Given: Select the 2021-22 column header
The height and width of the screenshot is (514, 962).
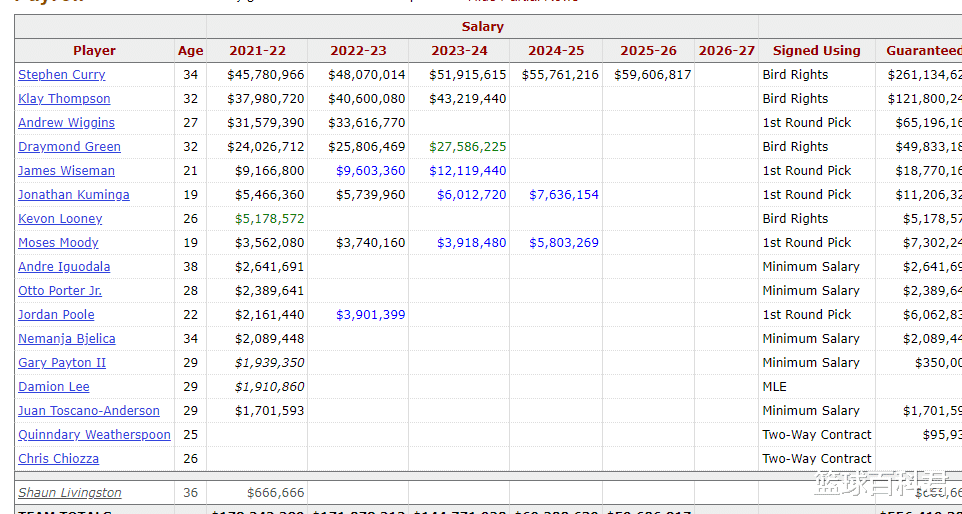Looking at the screenshot, I should (x=258, y=50).
